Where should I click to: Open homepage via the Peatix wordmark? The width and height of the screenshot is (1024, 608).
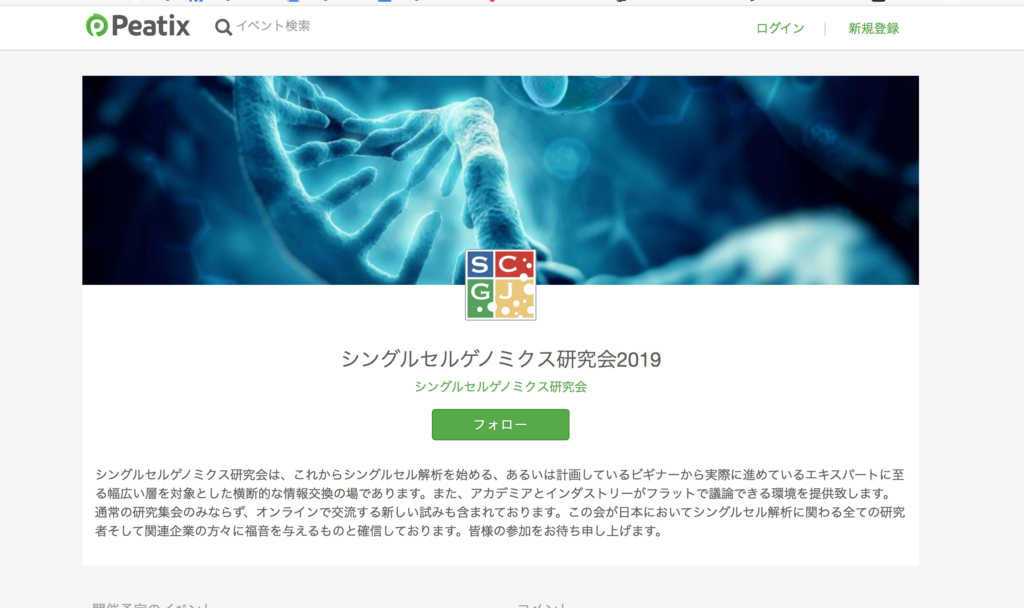[x=150, y=26]
